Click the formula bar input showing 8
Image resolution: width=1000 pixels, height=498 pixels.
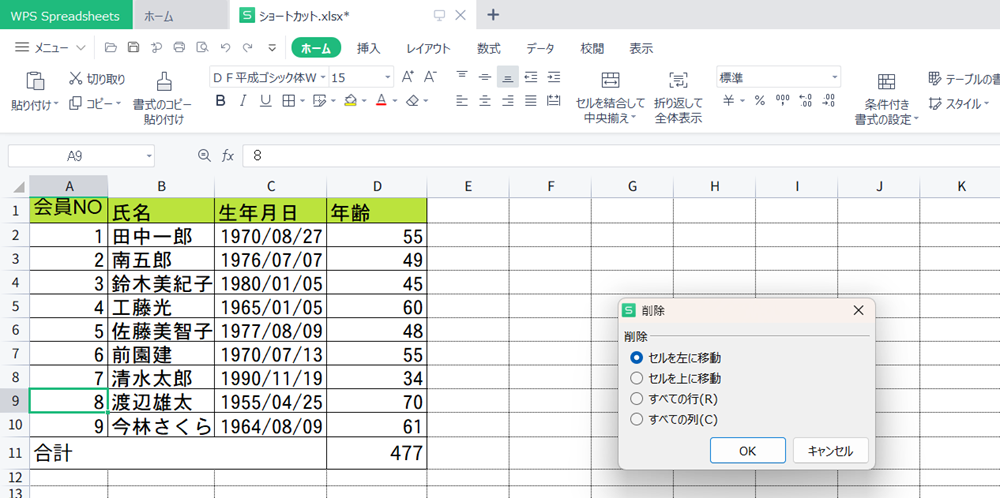coord(621,156)
